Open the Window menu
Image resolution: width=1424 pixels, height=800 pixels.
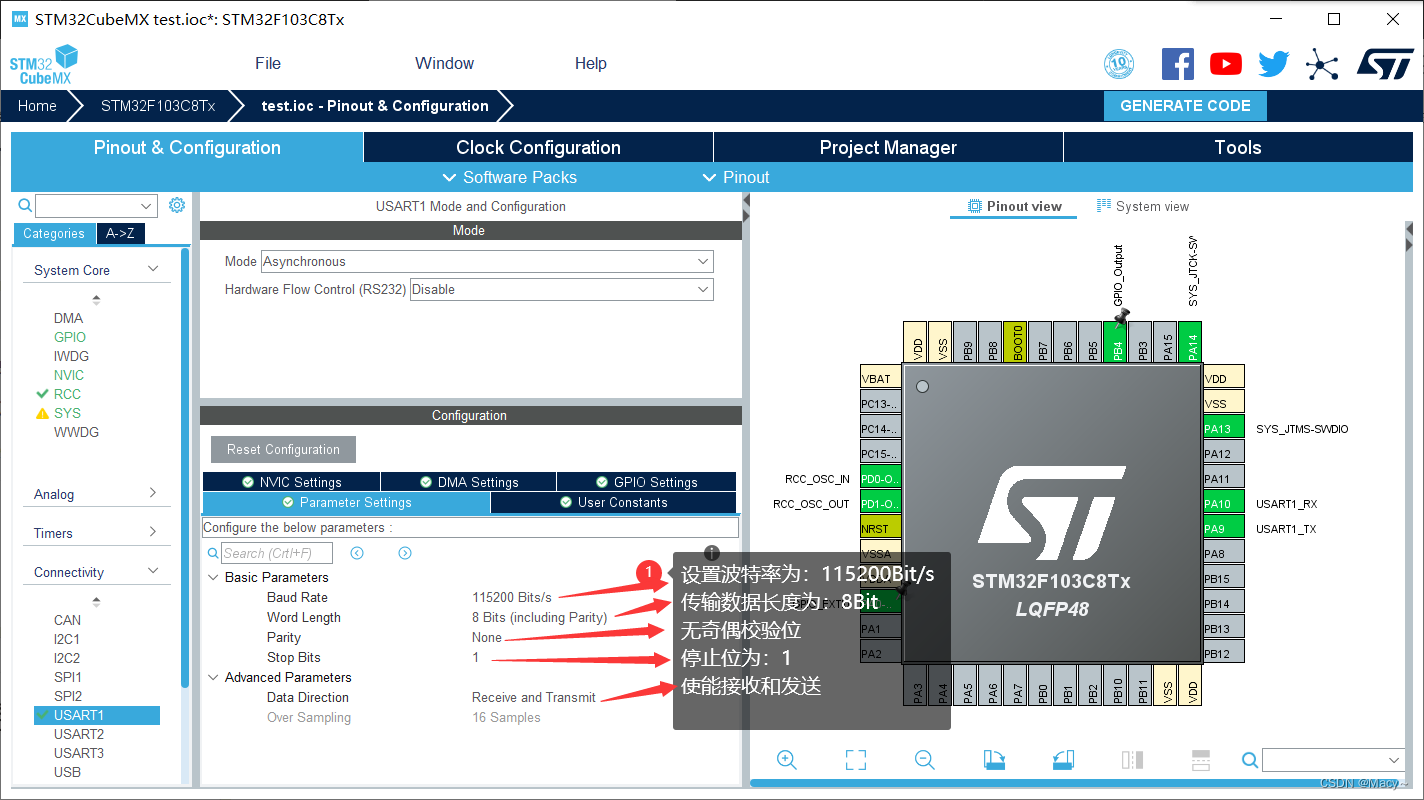click(x=444, y=63)
